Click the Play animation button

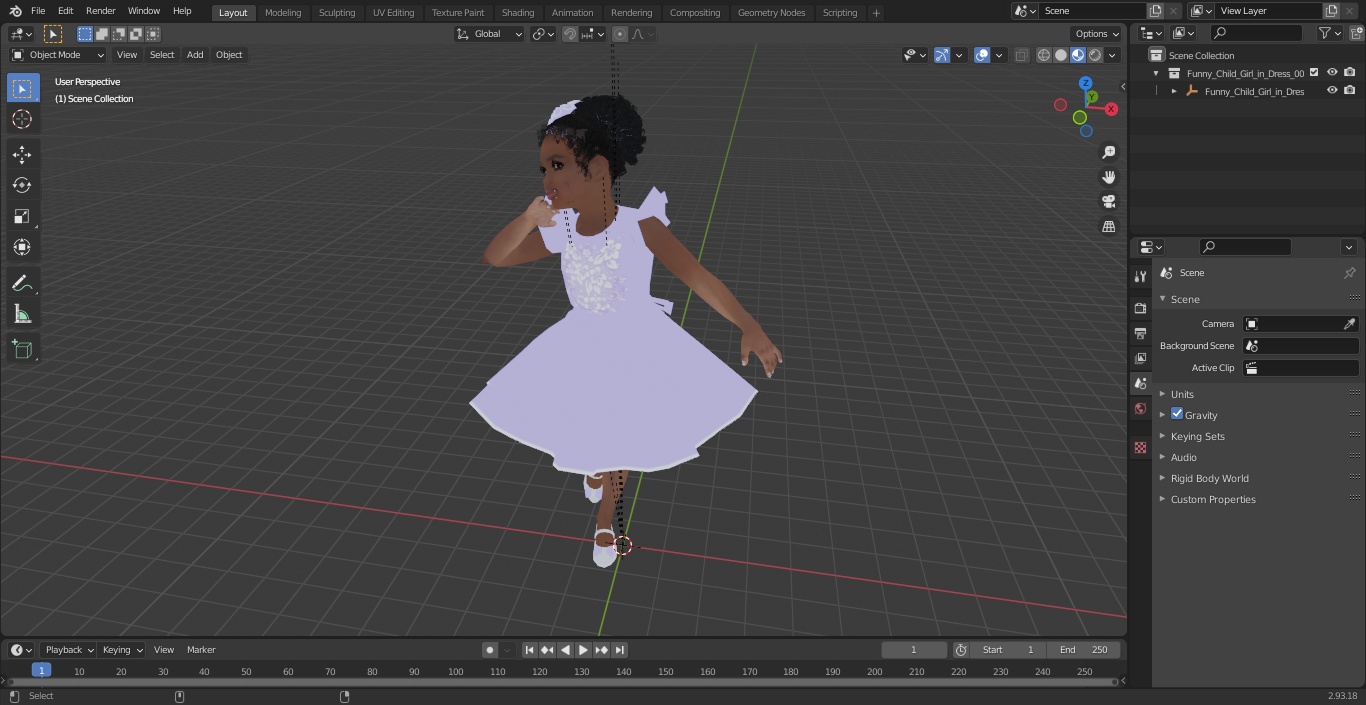[583, 650]
